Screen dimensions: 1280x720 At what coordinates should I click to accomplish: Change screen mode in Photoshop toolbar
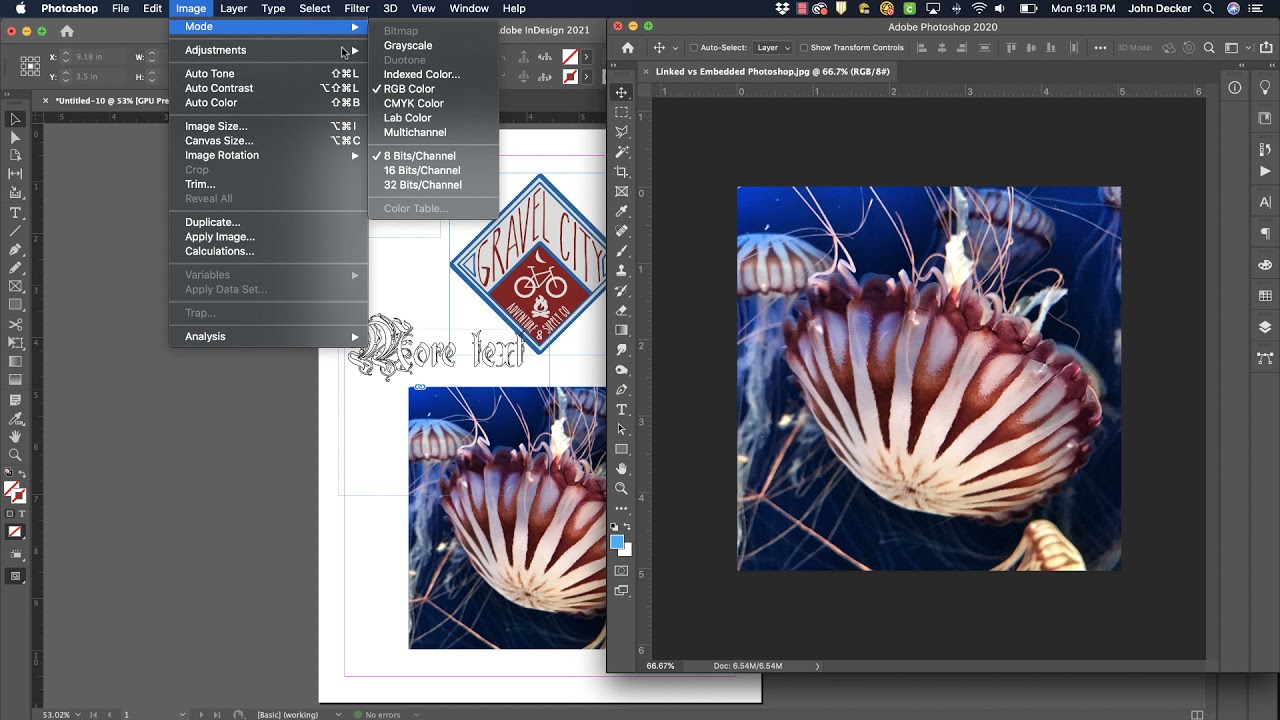[x=621, y=591]
